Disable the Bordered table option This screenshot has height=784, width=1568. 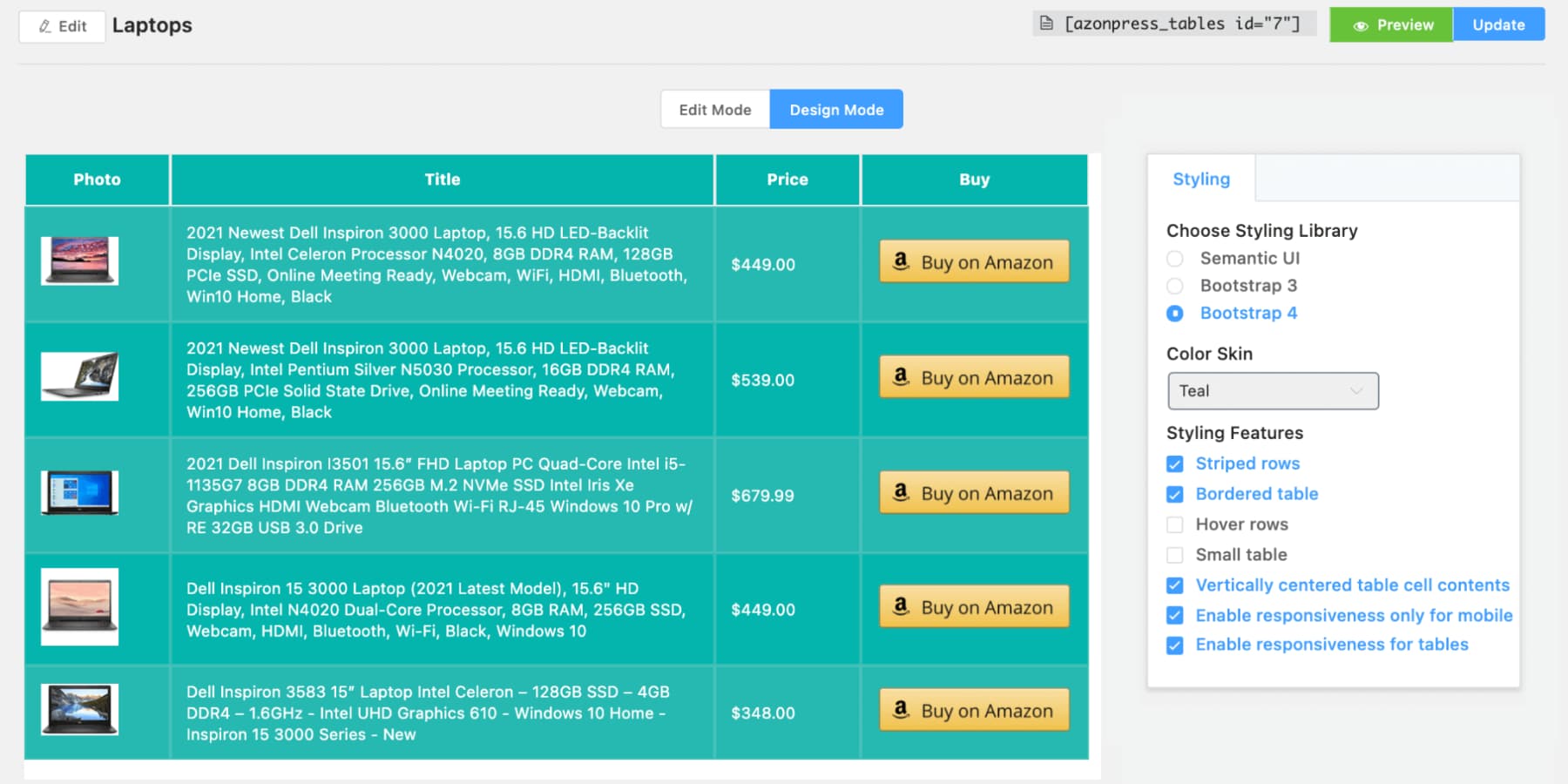click(x=1174, y=494)
